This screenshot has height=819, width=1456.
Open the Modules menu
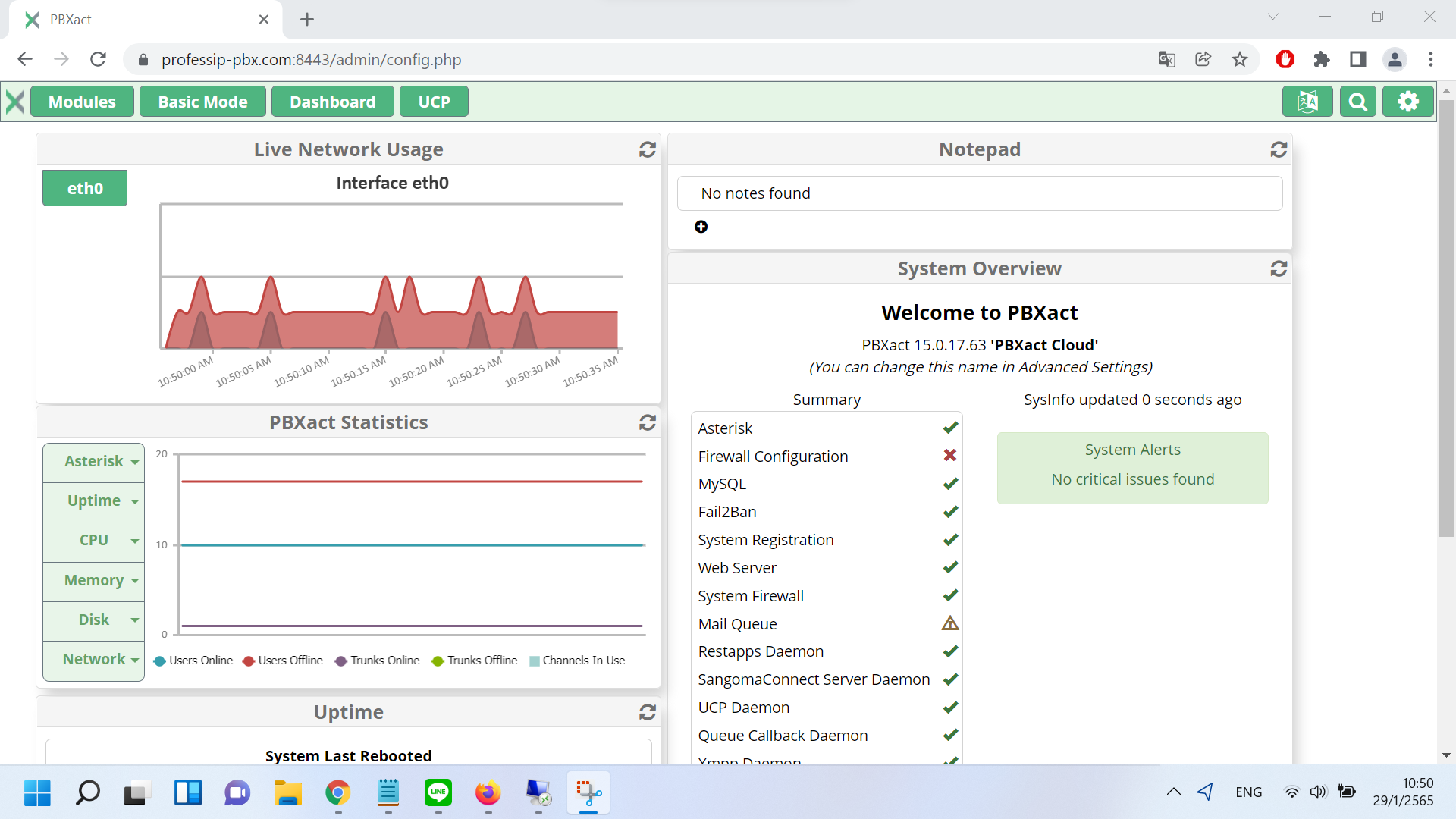coord(82,102)
